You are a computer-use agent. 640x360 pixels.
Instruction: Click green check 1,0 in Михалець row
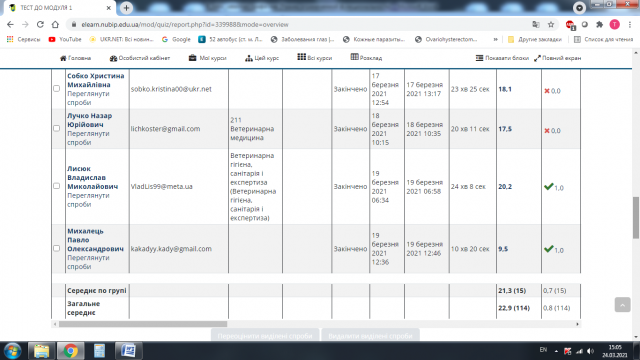[554, 249]
